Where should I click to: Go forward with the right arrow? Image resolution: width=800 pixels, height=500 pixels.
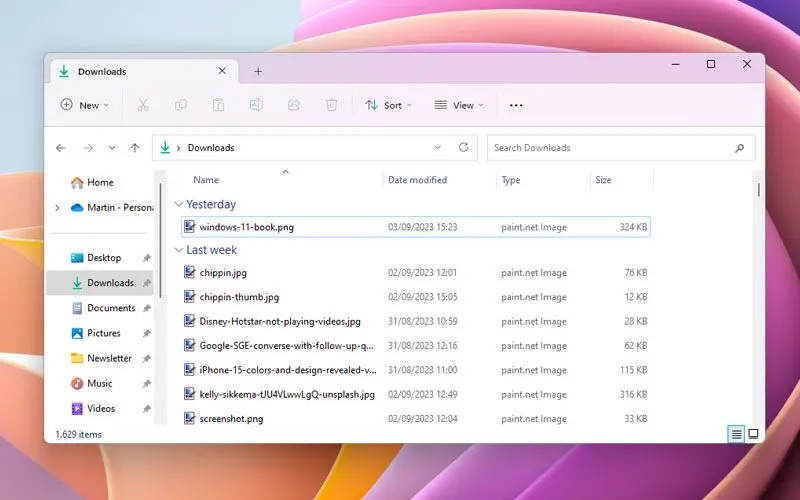click(88, 148)
